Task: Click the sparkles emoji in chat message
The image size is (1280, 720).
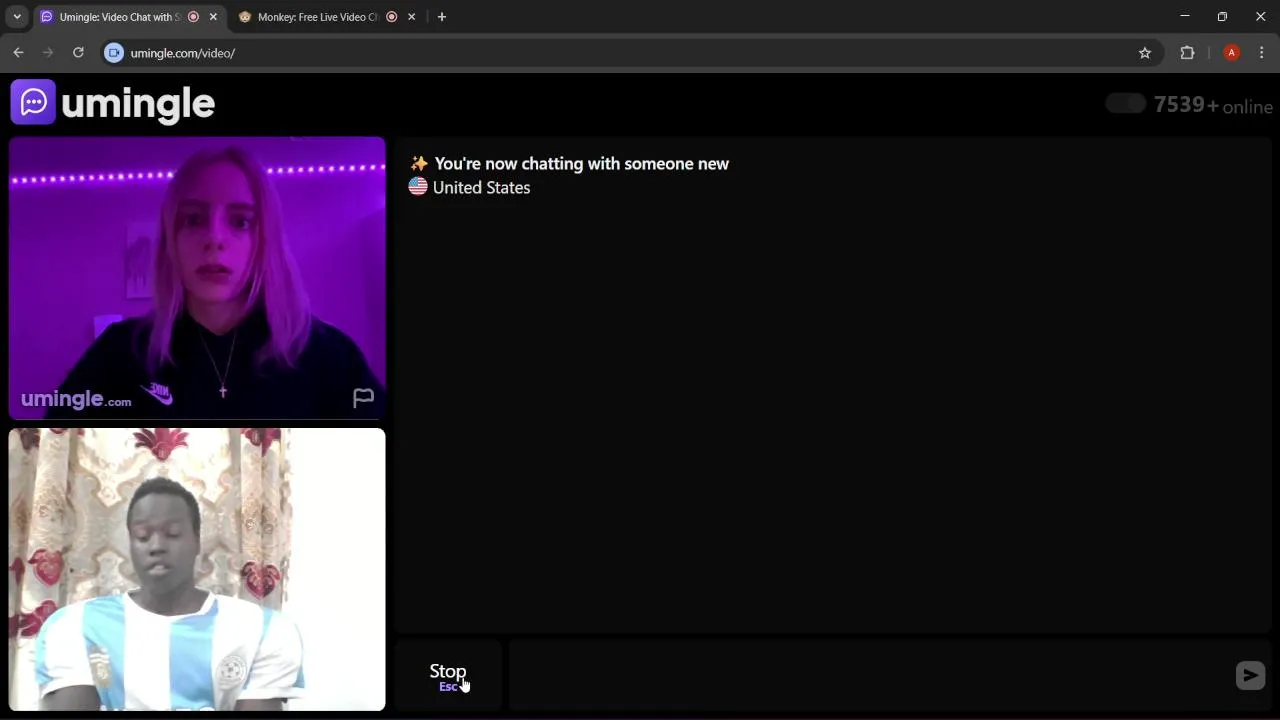Action: (x=419, y=163)
